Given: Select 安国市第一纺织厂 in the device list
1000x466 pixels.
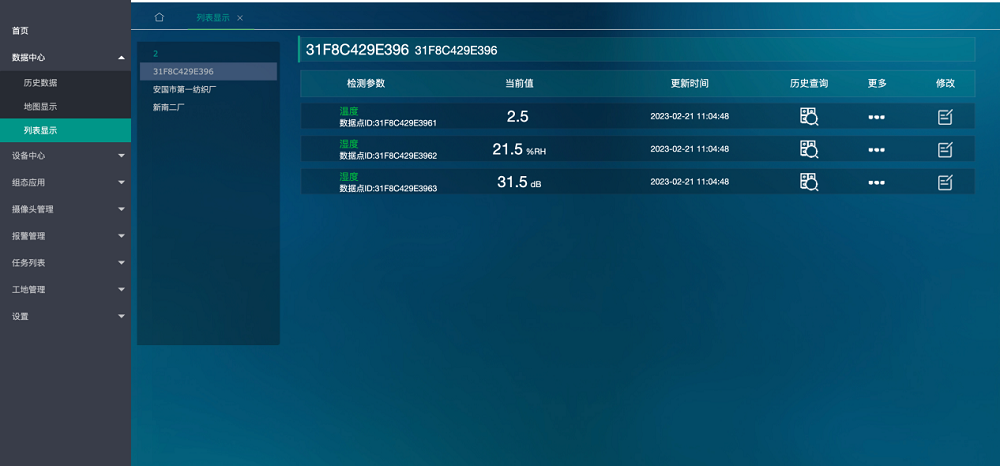Looking at the screenshot, I should click(185, 89).
